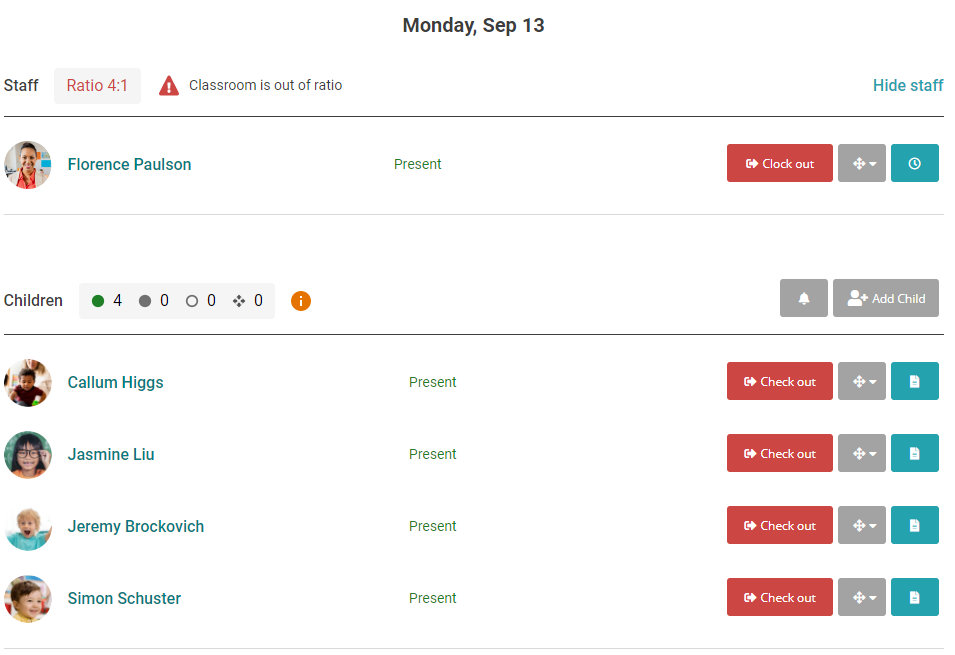Expand Callum Higgs' move dropdown

(x=861, y=381)
